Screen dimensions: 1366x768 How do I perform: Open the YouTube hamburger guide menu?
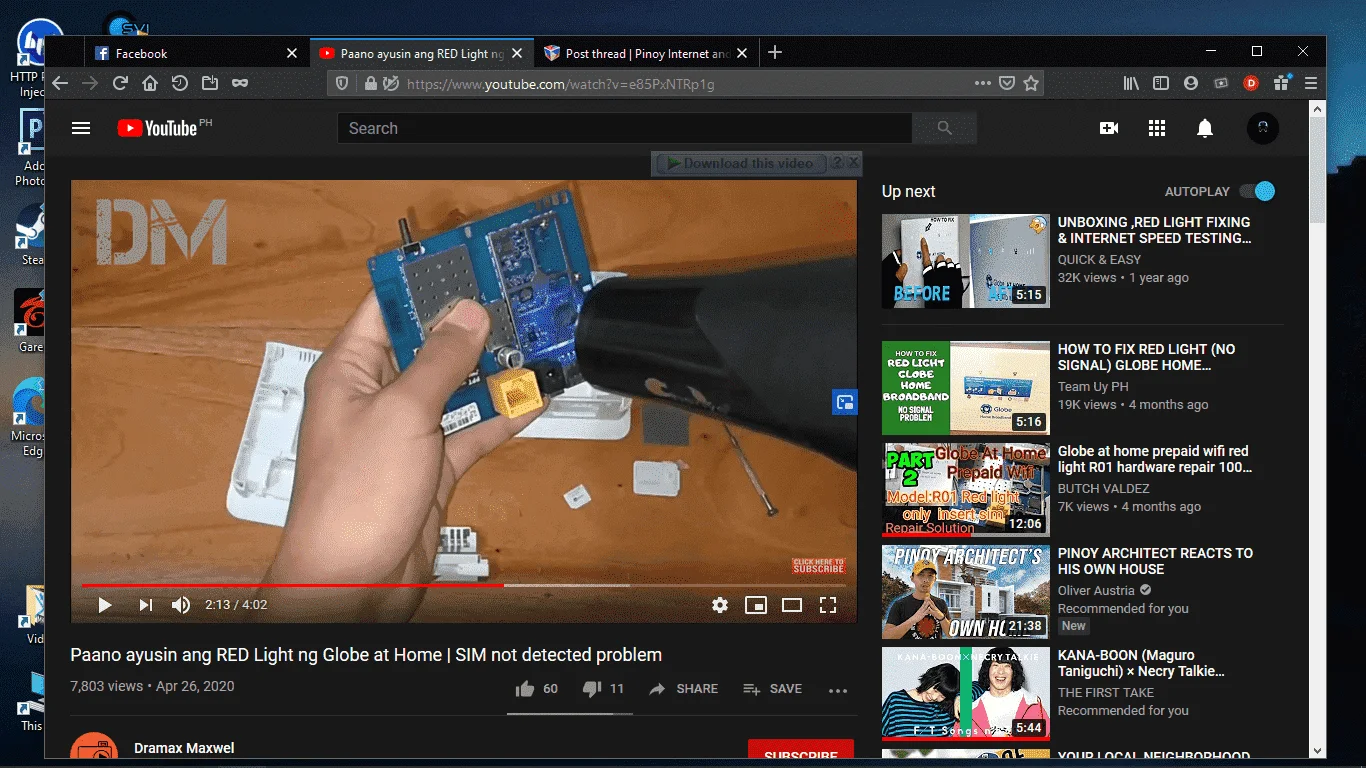(82, 128)
